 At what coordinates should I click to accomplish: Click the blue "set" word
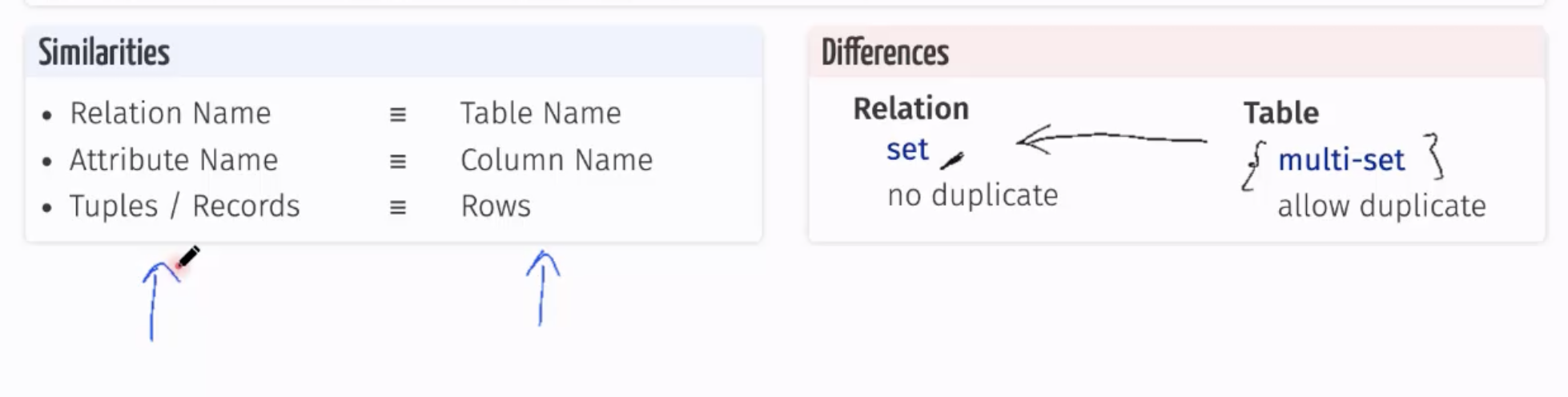(x=907, y=150)
